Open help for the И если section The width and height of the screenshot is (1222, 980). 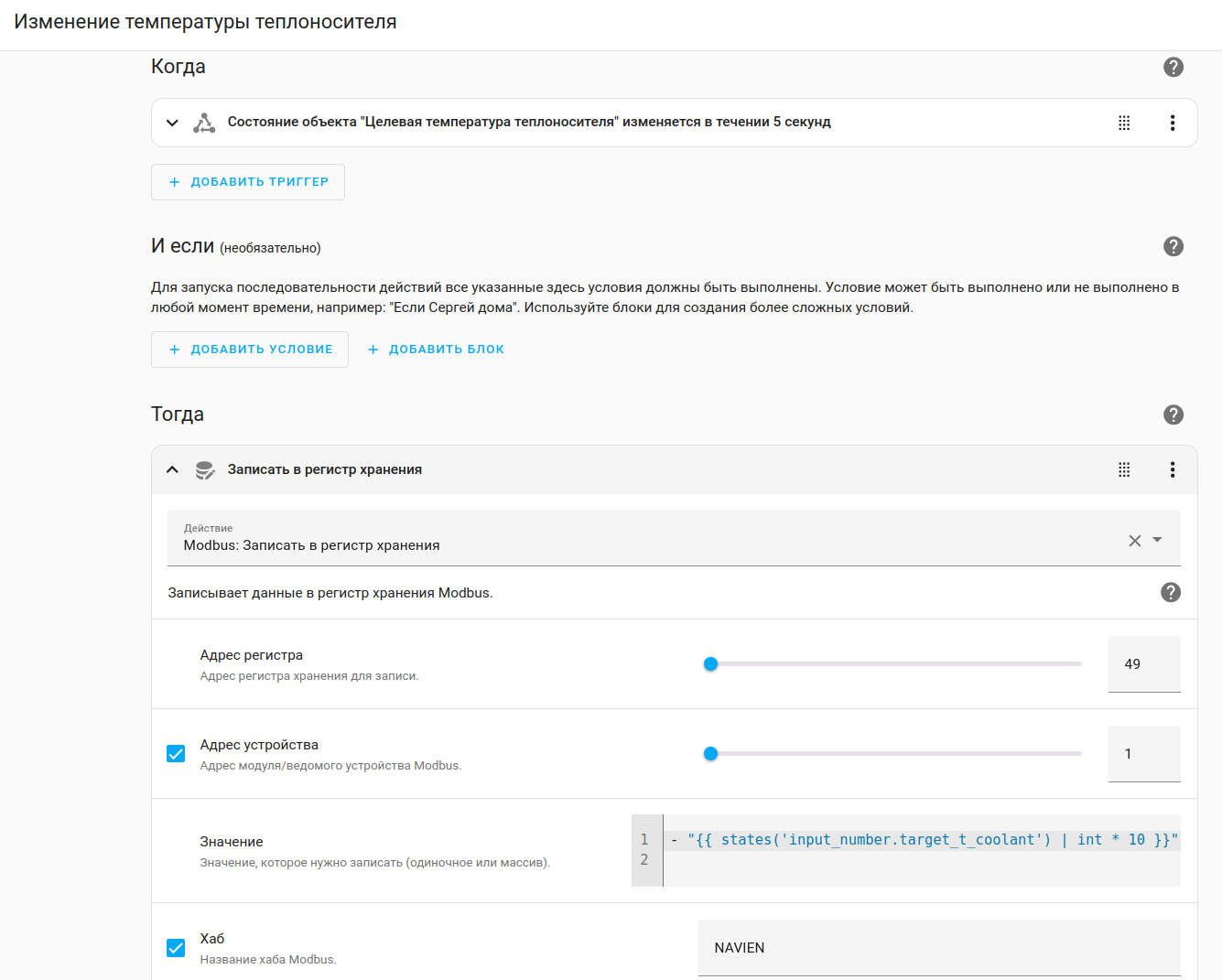point(1173,246)
